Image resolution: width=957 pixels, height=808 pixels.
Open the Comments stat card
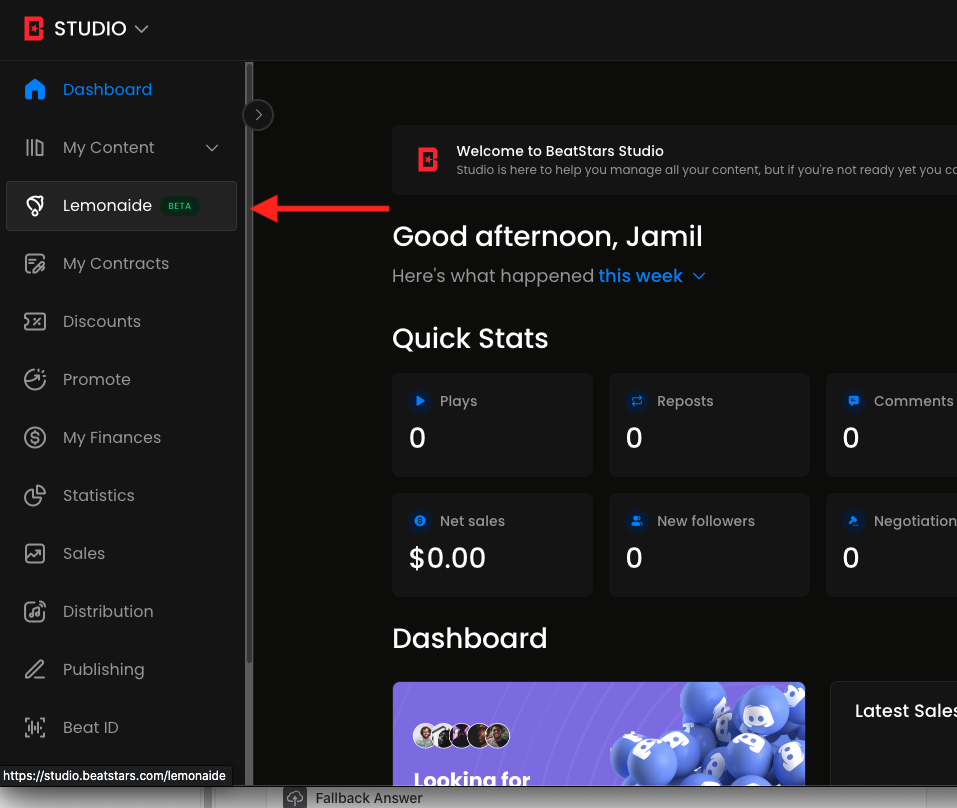[x=891, y=425]
